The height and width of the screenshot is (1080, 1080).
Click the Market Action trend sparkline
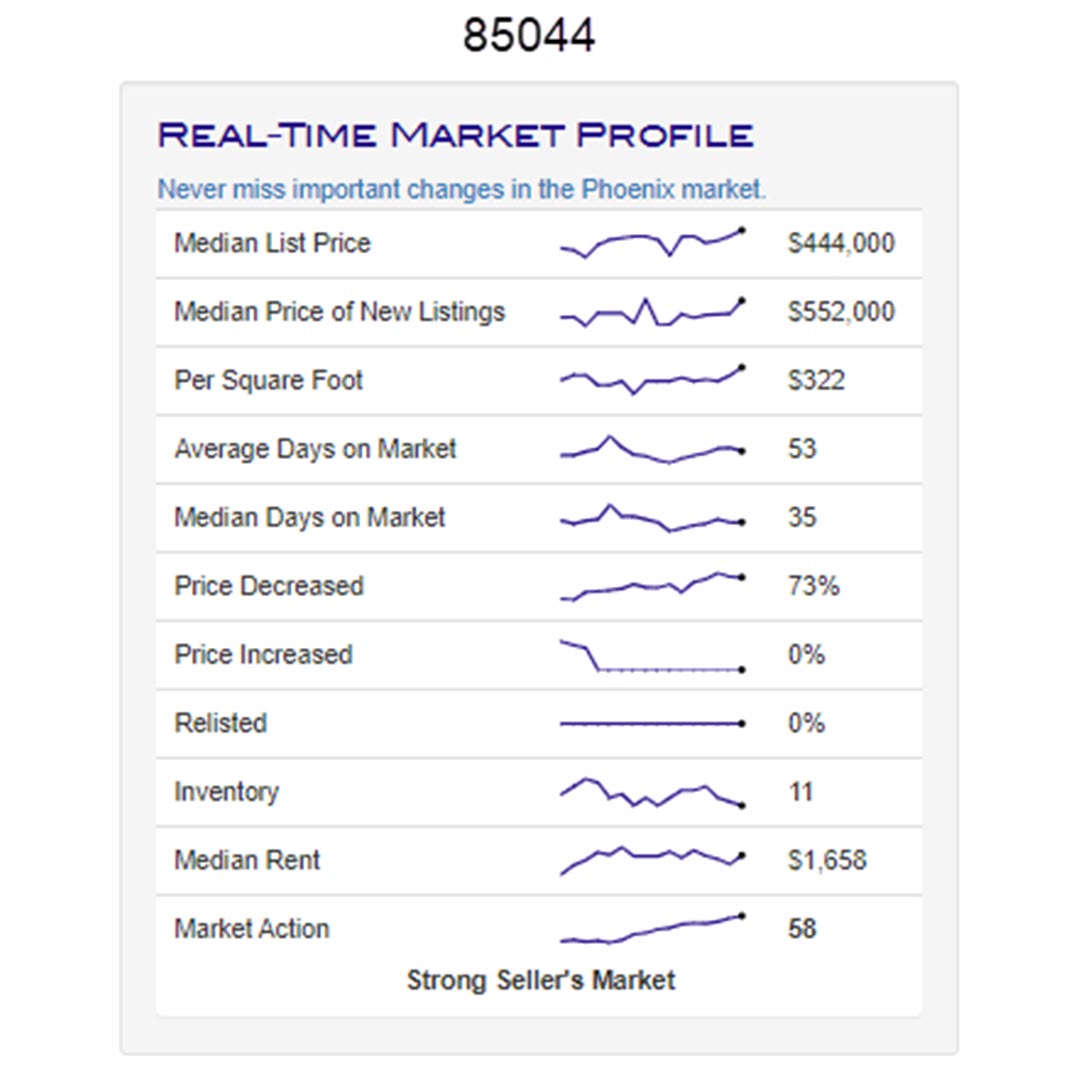[652, 929]
